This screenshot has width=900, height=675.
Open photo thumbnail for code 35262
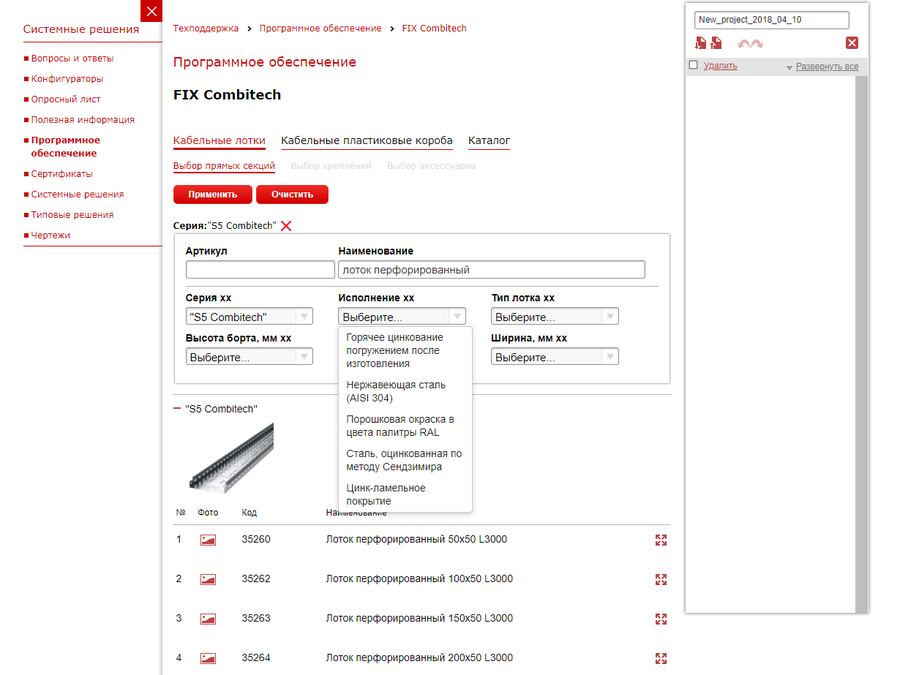[207, 578]
